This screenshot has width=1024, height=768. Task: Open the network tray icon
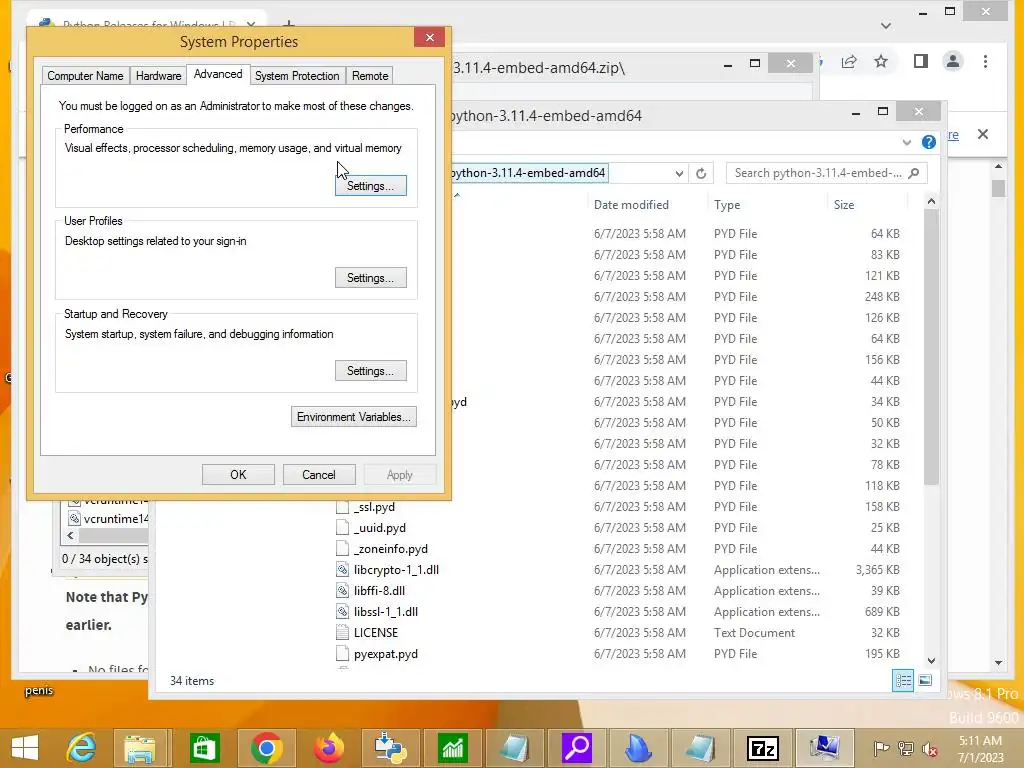(x=906, y=748)
